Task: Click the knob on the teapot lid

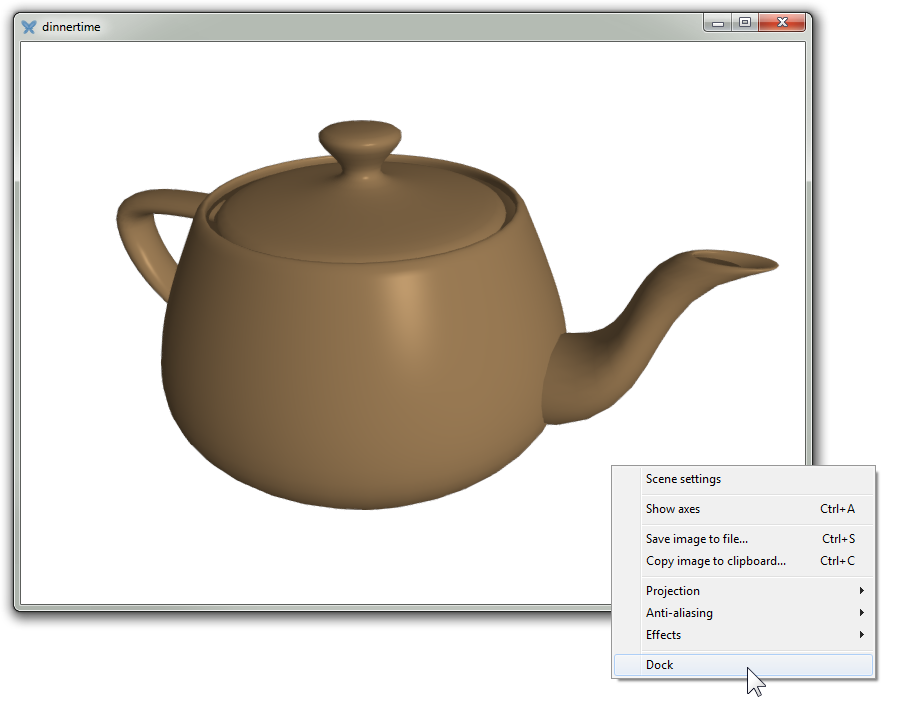Action: [x=360, y=141]
